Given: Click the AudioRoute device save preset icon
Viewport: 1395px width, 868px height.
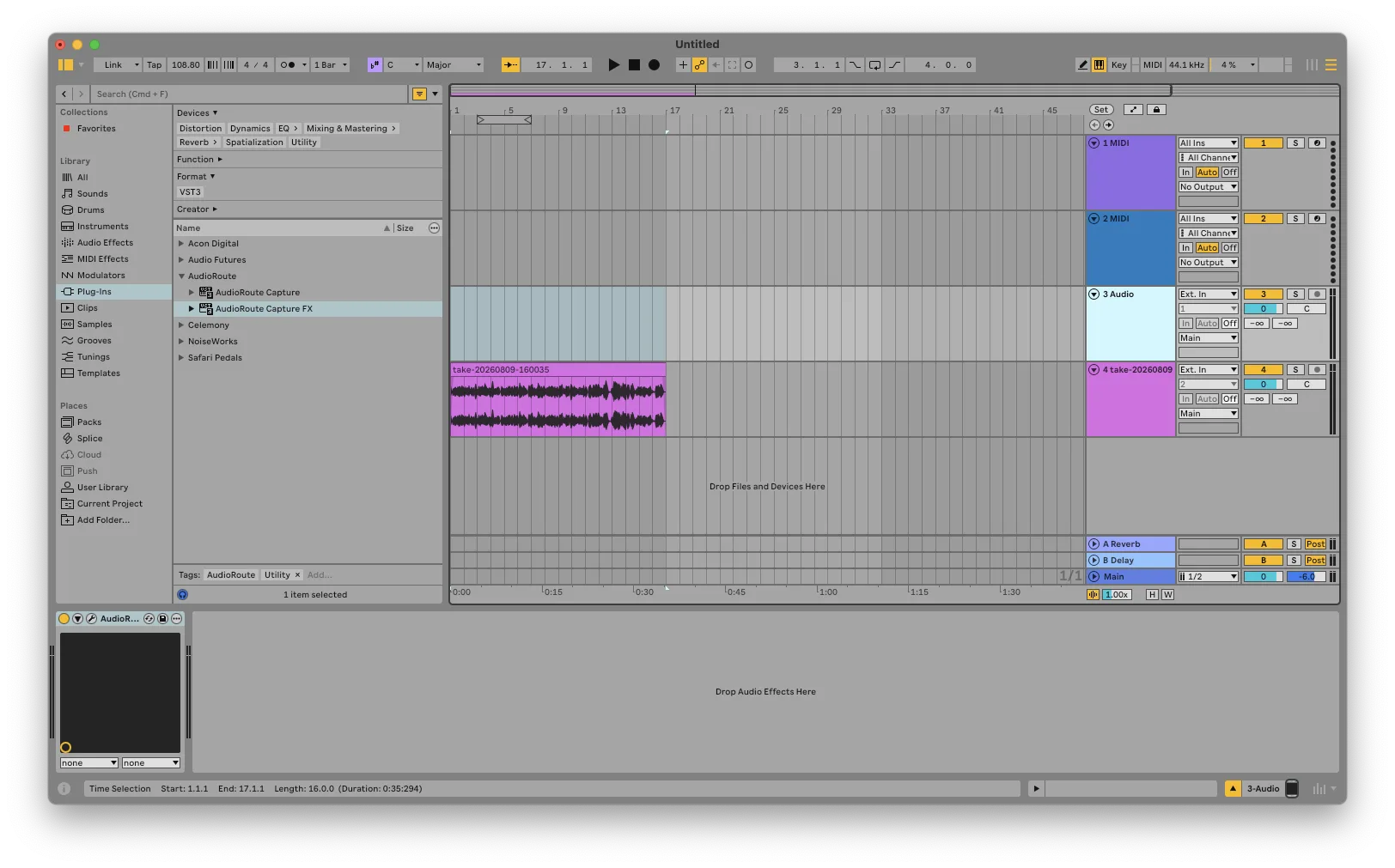Looking at the screenshot, I should pos(162,618).
